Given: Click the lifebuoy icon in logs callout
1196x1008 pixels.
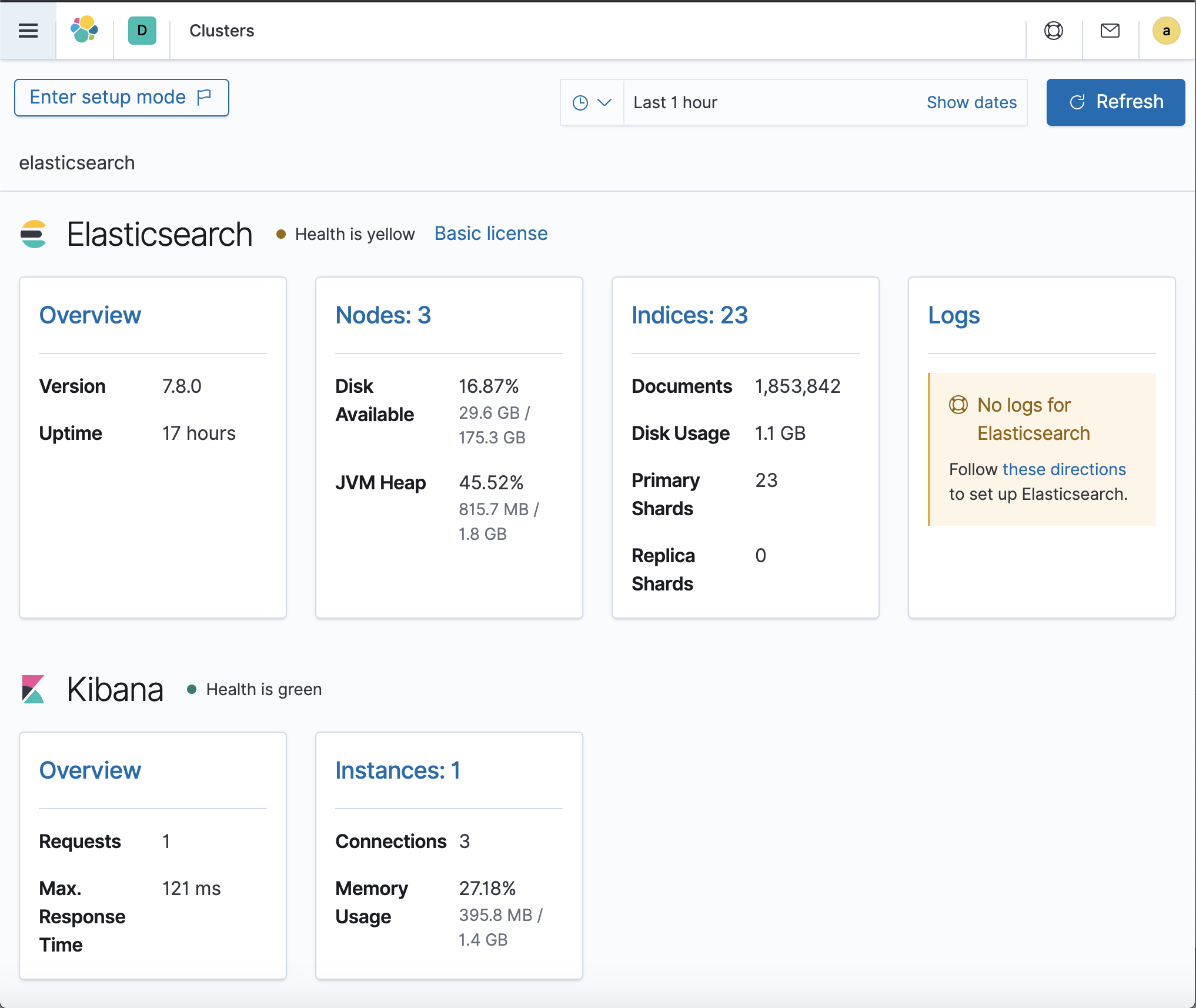Looking at the screenshot, I should [958, 405].
